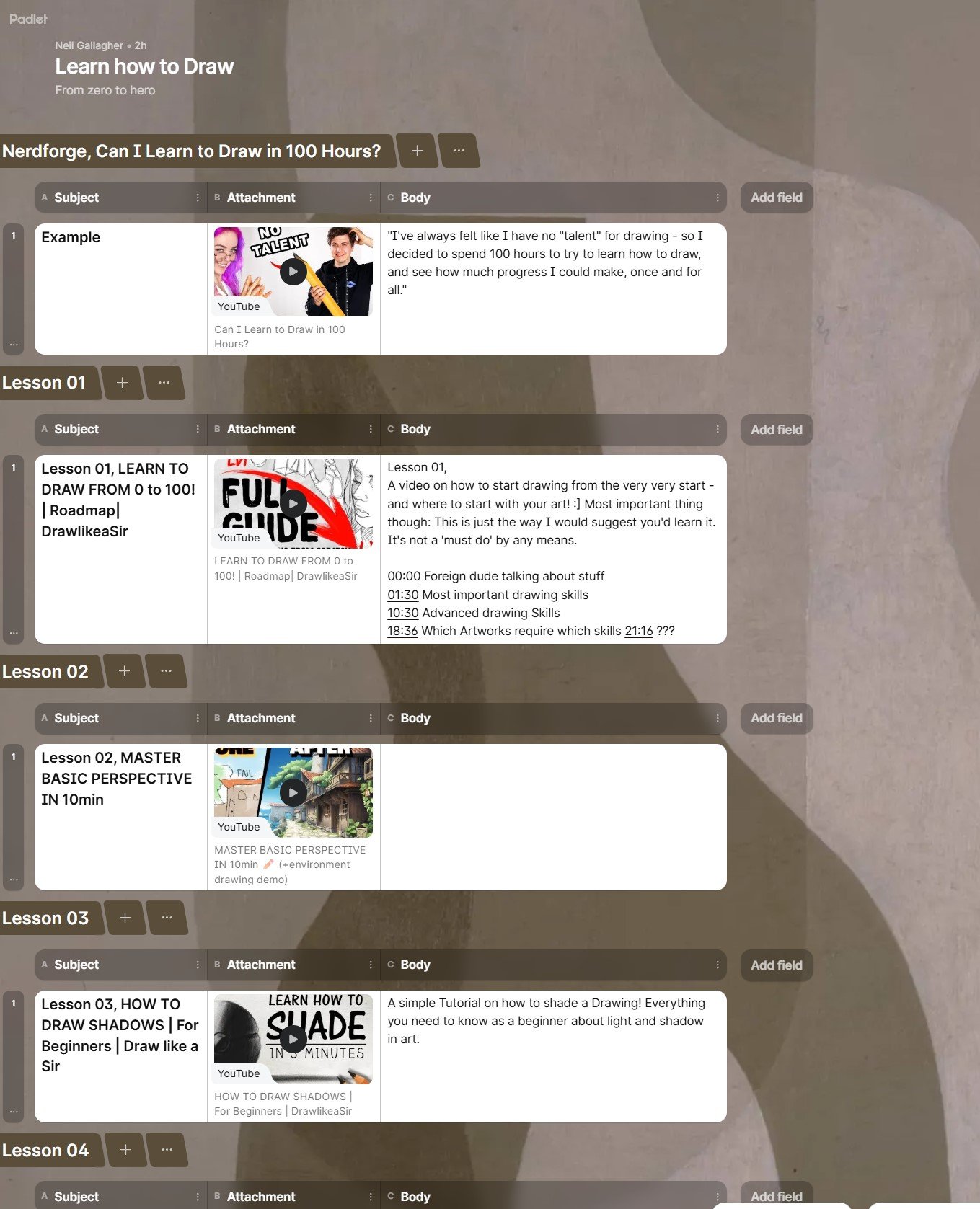Open Attachment column menu in Lesson 03

pos(371,965)
